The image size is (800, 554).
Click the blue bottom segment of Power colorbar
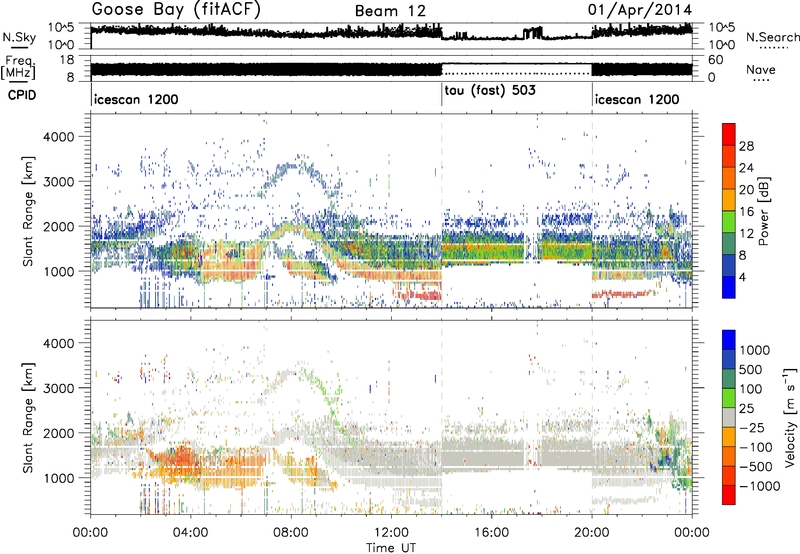coord(729,287)
